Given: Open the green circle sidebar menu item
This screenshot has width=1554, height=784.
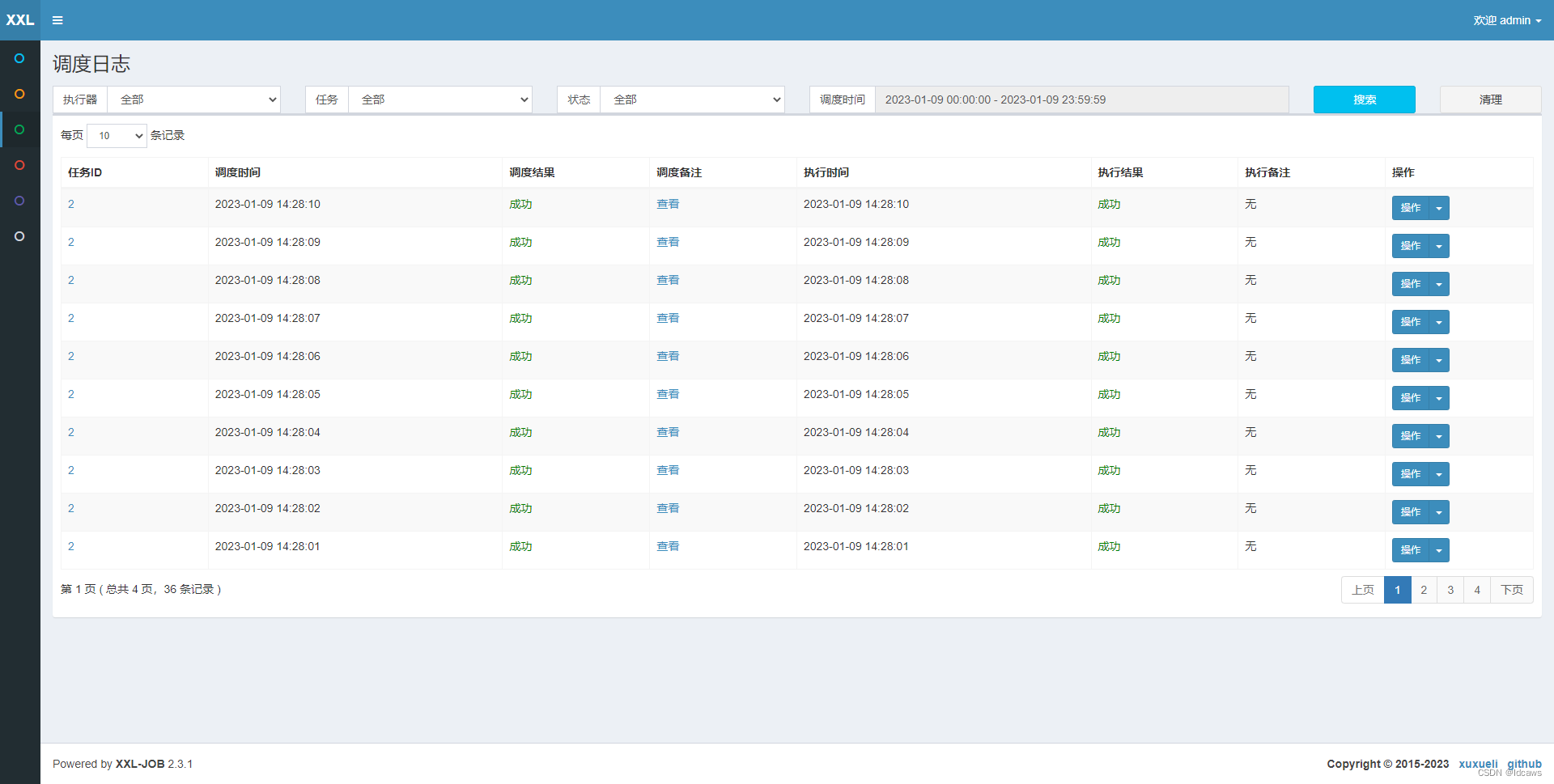Looking at the screenshot, I should pyautogui.click(x=19, y=129).
